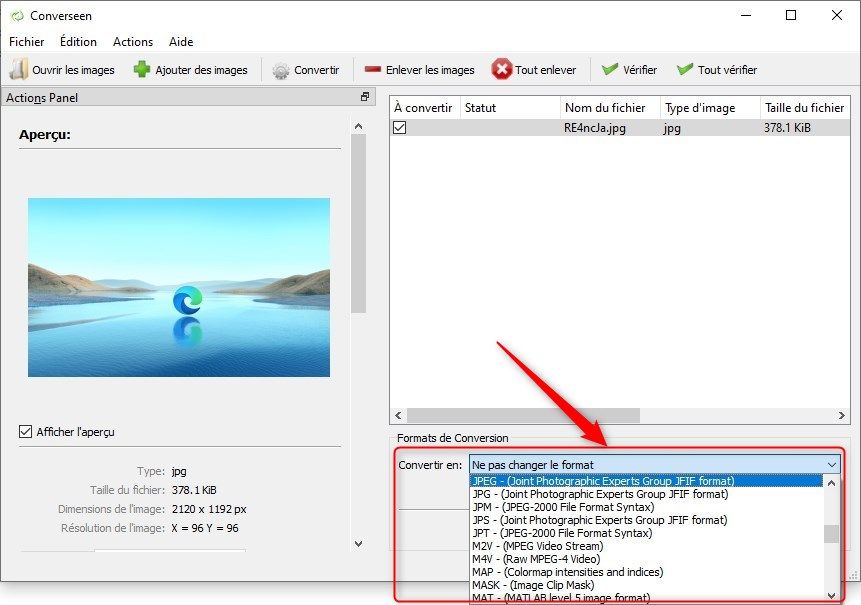
Task: Open the Édition menu
Action: [x=79, y=42]
